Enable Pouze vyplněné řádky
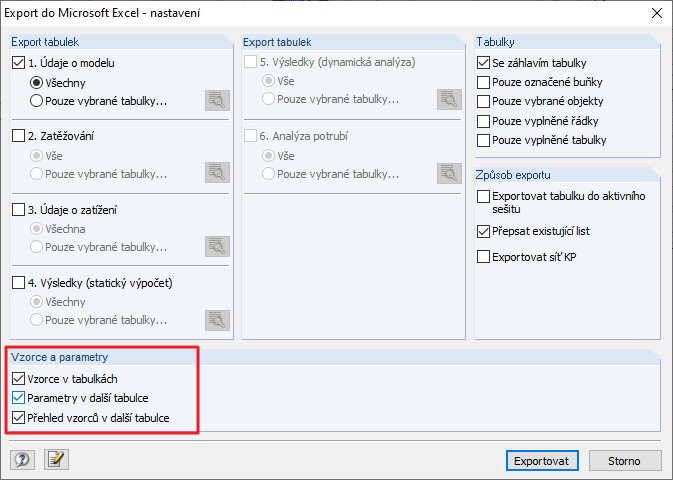Image resolution: width=673 pixels, height=480 pixels. (483, 121)
